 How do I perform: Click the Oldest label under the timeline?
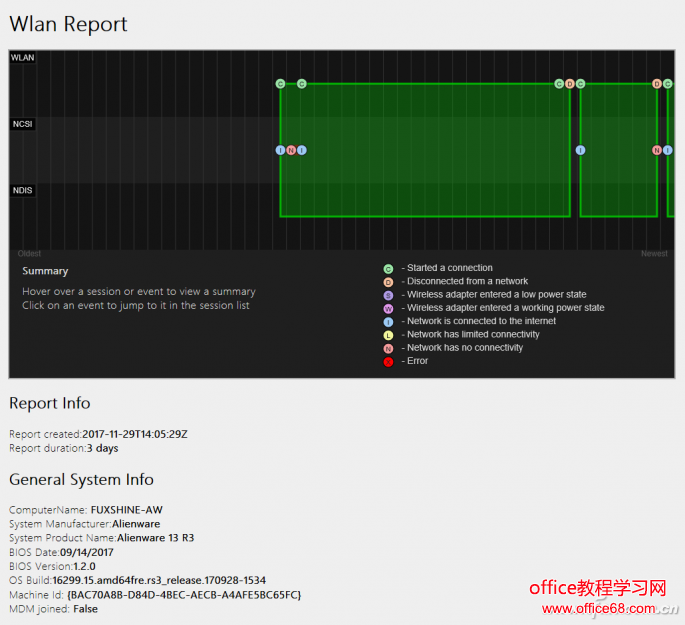coord(29,253)
